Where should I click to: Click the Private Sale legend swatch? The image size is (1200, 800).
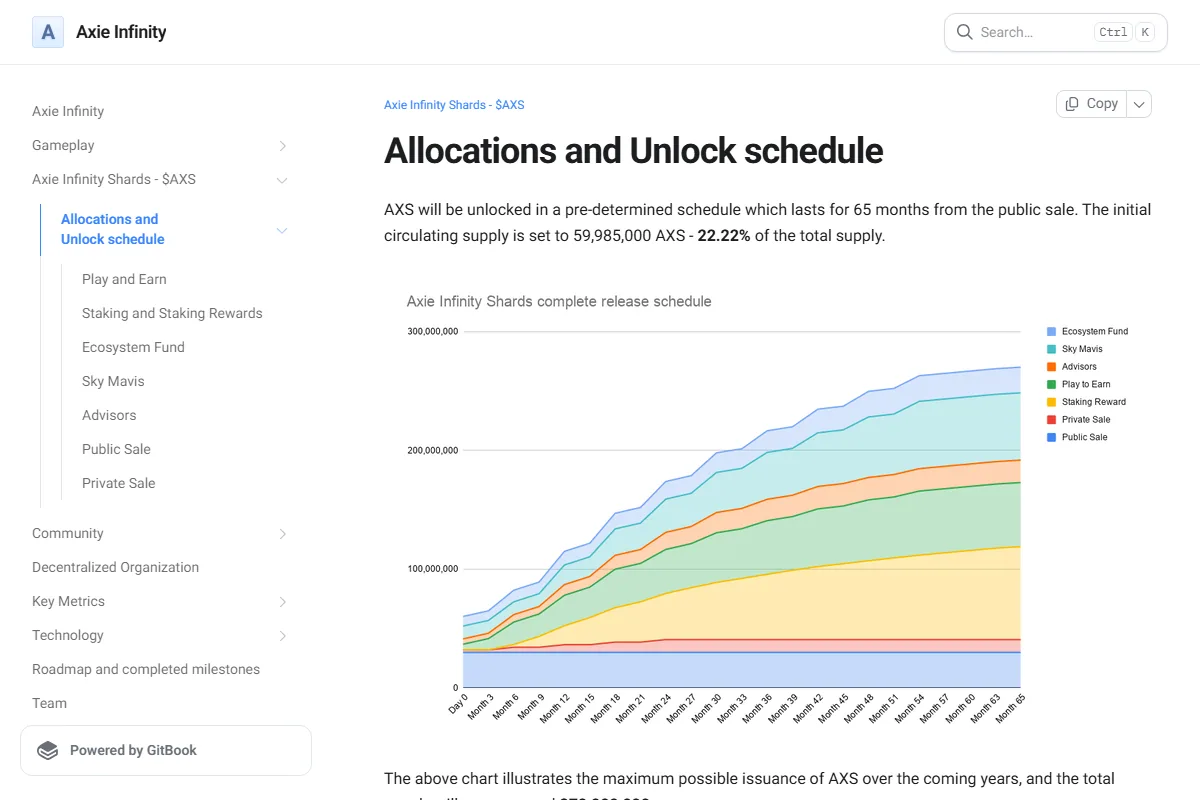pyautogui.click(x=1051, y=420)
